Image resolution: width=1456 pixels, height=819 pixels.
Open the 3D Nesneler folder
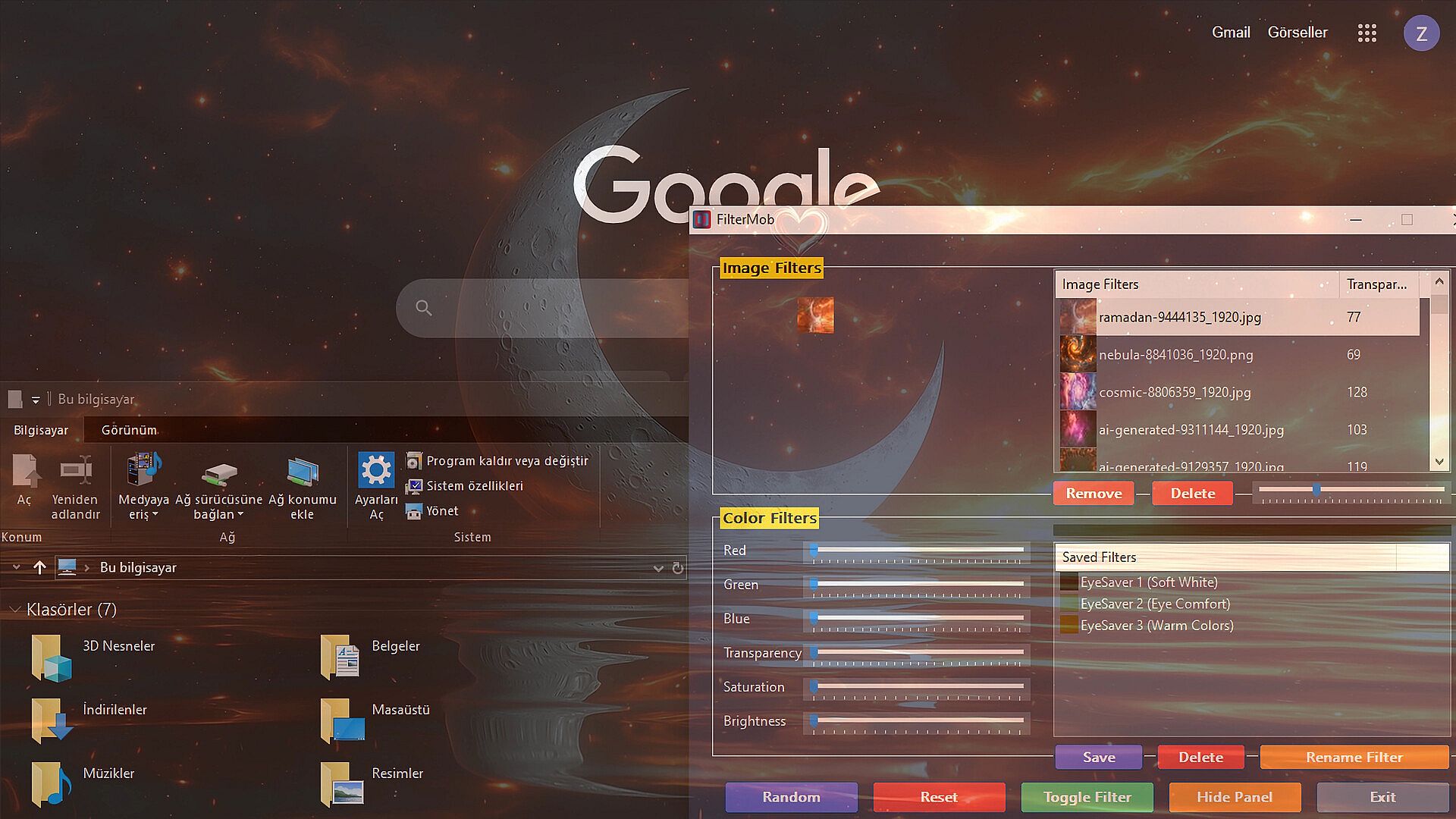(x=52, y=657)
